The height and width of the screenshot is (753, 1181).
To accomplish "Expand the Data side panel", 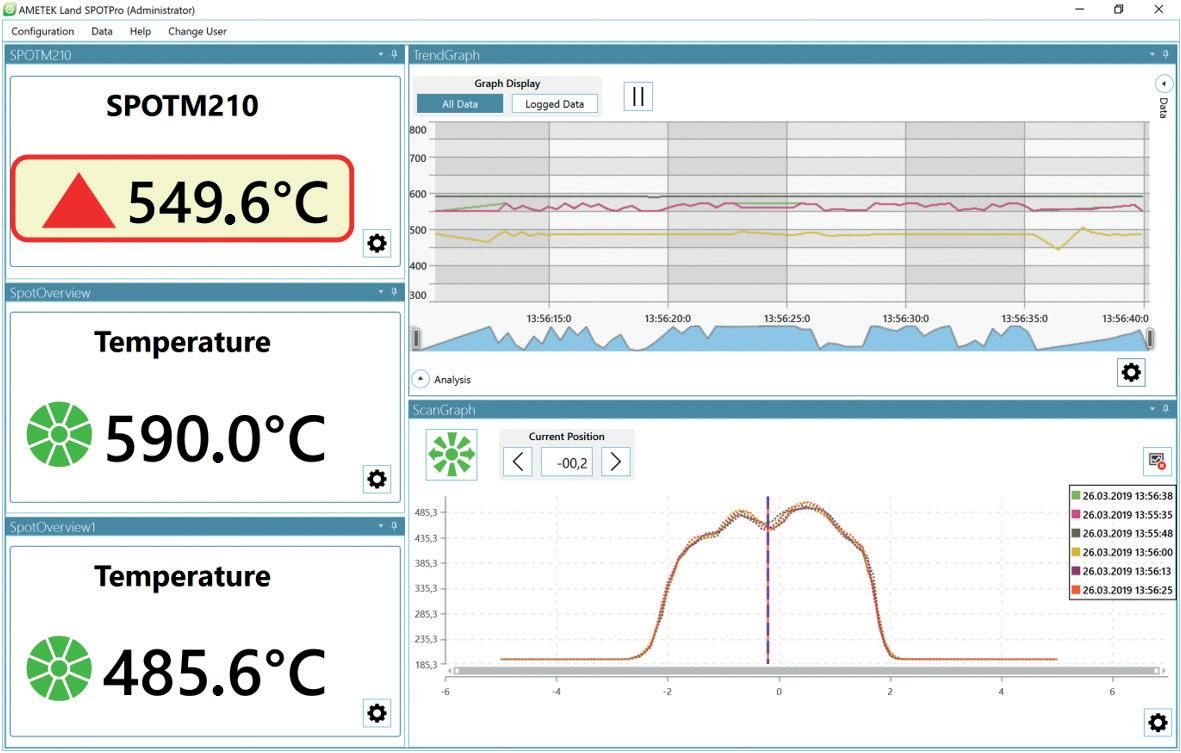I will coord(1164,84).
